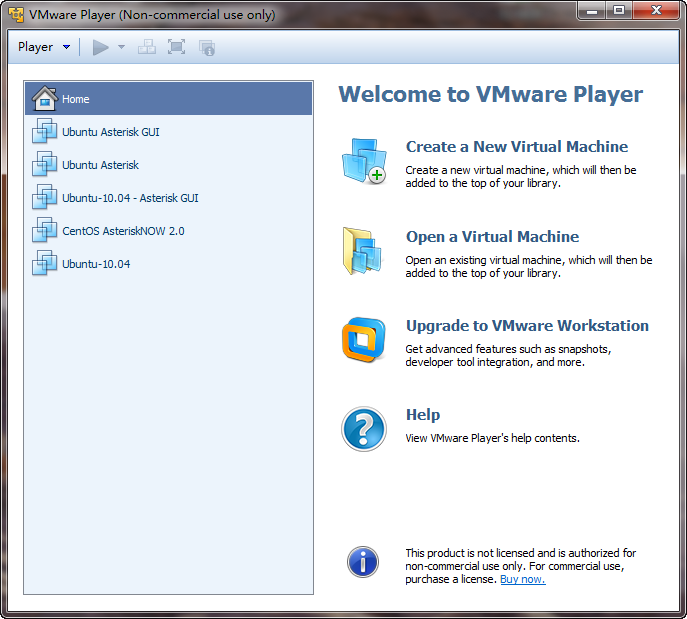Click the blue information icon
The height and width of the screenshot is (619, 687).
363,562
